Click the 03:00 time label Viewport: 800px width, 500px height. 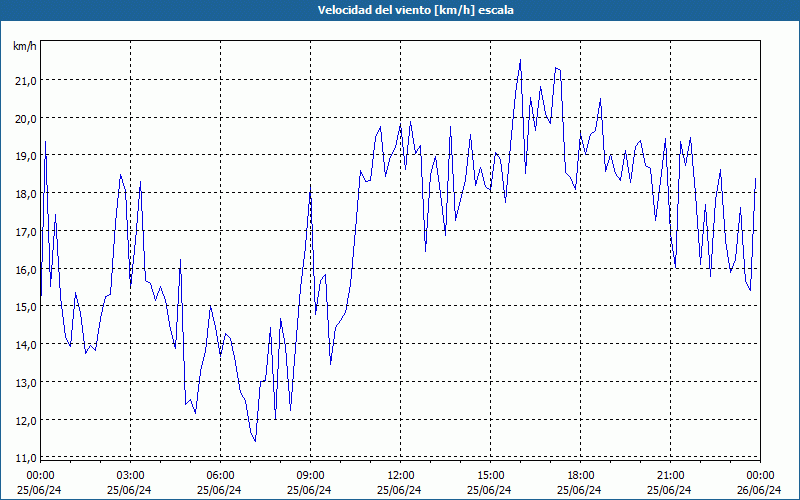pos(130,476)
